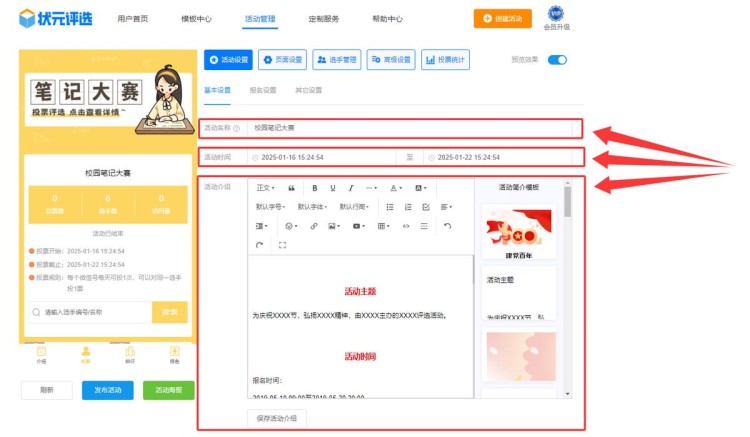Screen dimensions: 750x437
Task: Open the 正文 paragraph style dropdown
Action: [x=265, y=188]
